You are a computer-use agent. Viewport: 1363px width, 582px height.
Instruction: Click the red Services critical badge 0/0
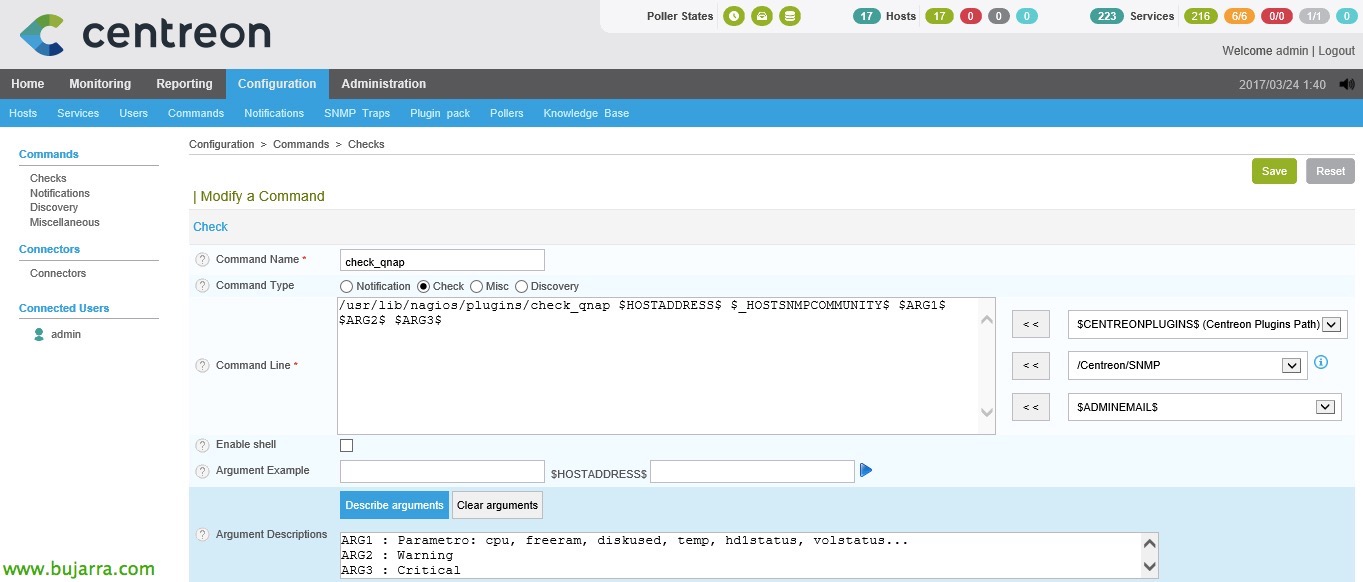1277,16
